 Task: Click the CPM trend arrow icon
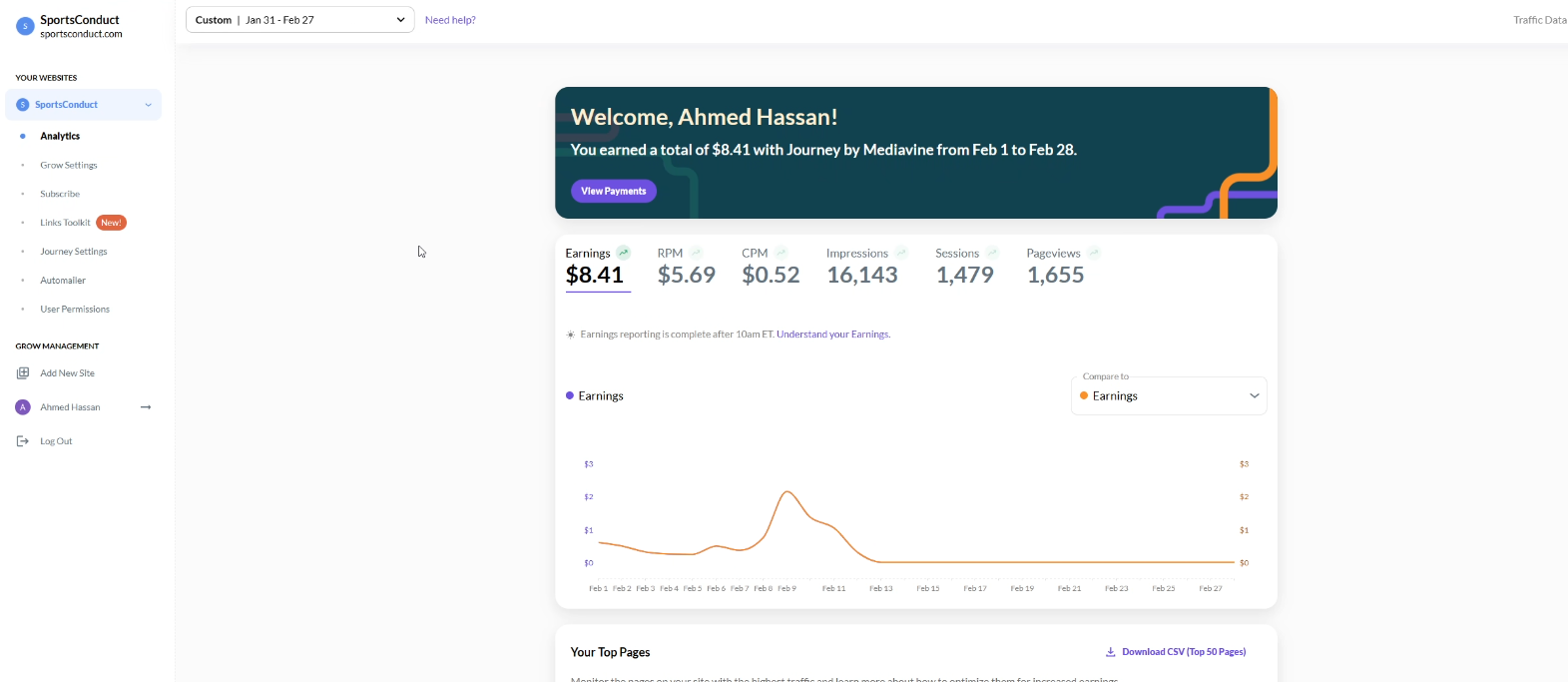pyautogui.click(x=781, y=253)
